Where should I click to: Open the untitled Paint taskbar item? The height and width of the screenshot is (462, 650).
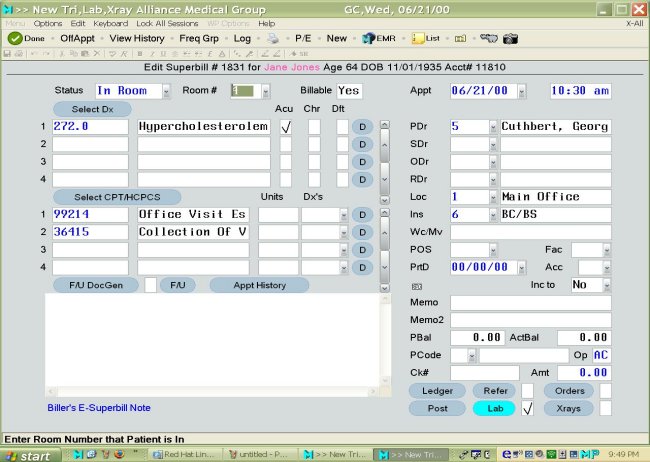pyautogui.click(x=259, y=455)
